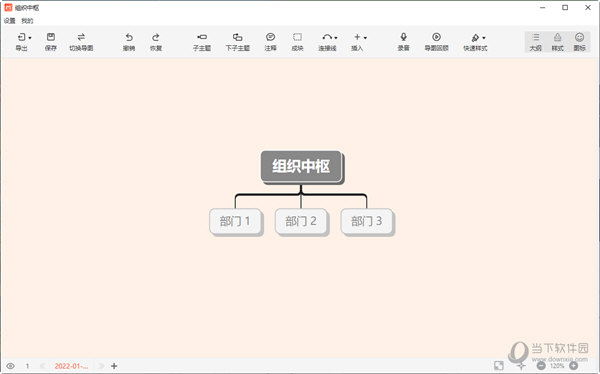Go to next sheet with right arrow
The height and width of the screenshot is (374, 600).
pyautogui.click(x=101, y=366)
